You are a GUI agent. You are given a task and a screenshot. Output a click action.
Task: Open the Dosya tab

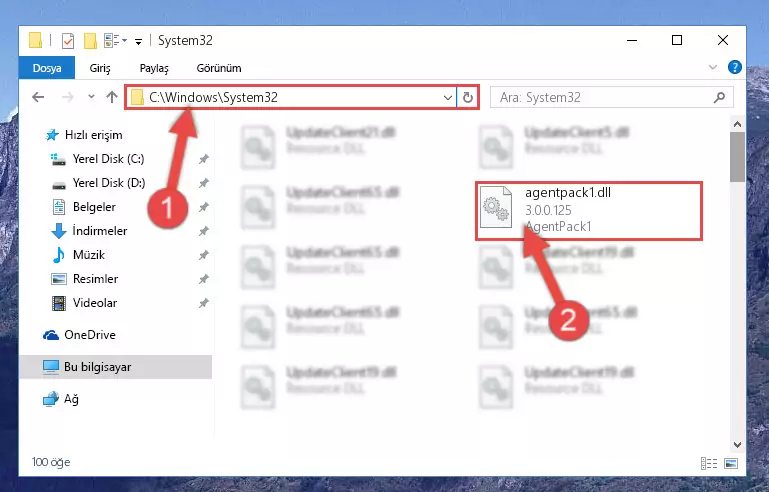click(47, 68)
